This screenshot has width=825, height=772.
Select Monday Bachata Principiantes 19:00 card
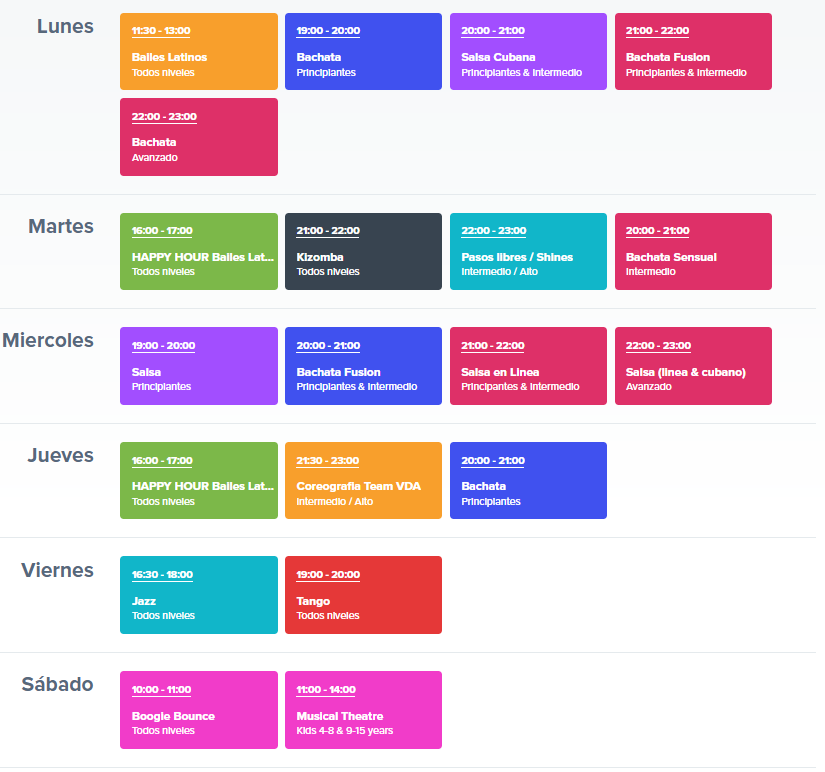(364, 52)
